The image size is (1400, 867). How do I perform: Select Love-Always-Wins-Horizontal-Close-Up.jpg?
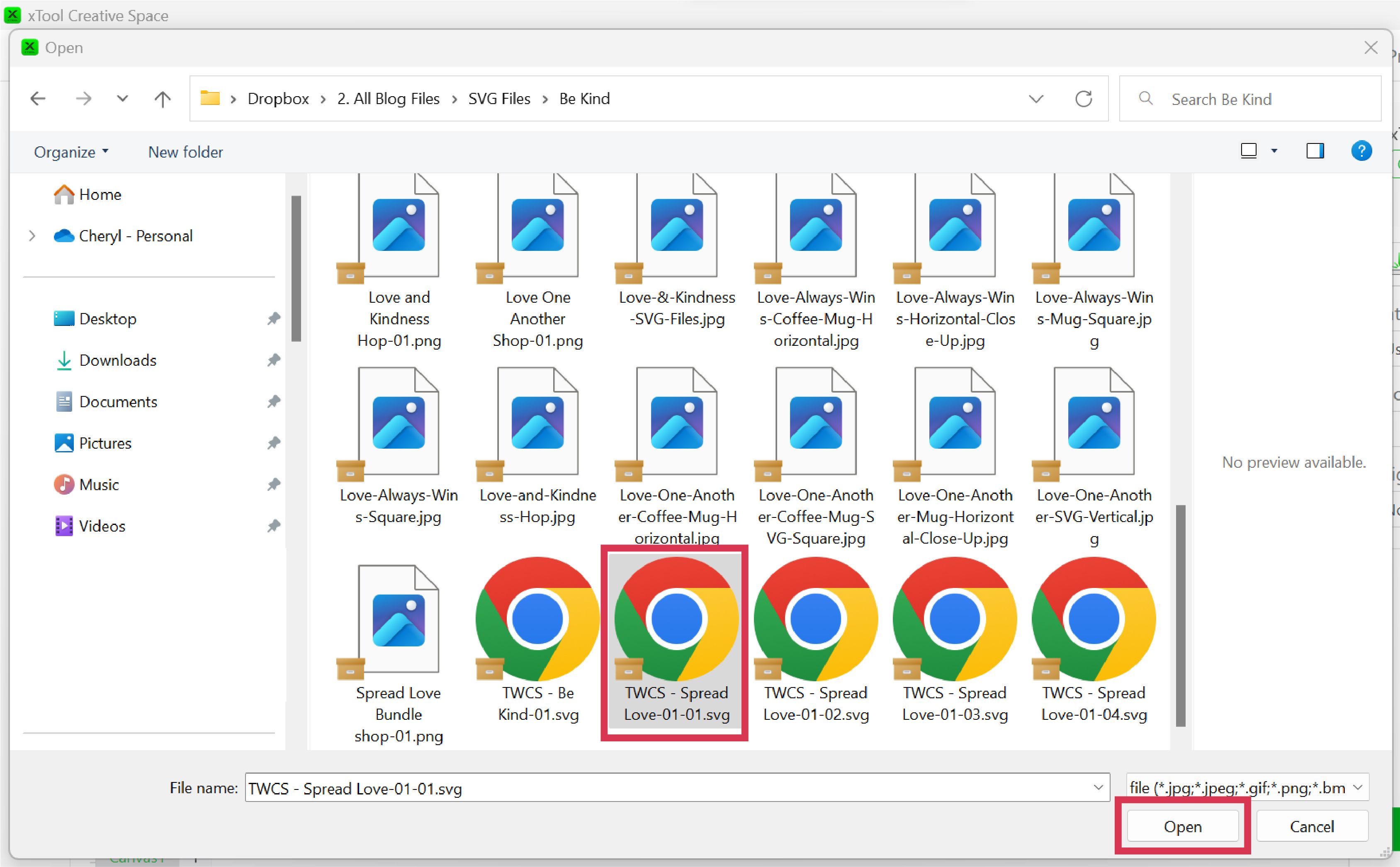tap(955, 261)
